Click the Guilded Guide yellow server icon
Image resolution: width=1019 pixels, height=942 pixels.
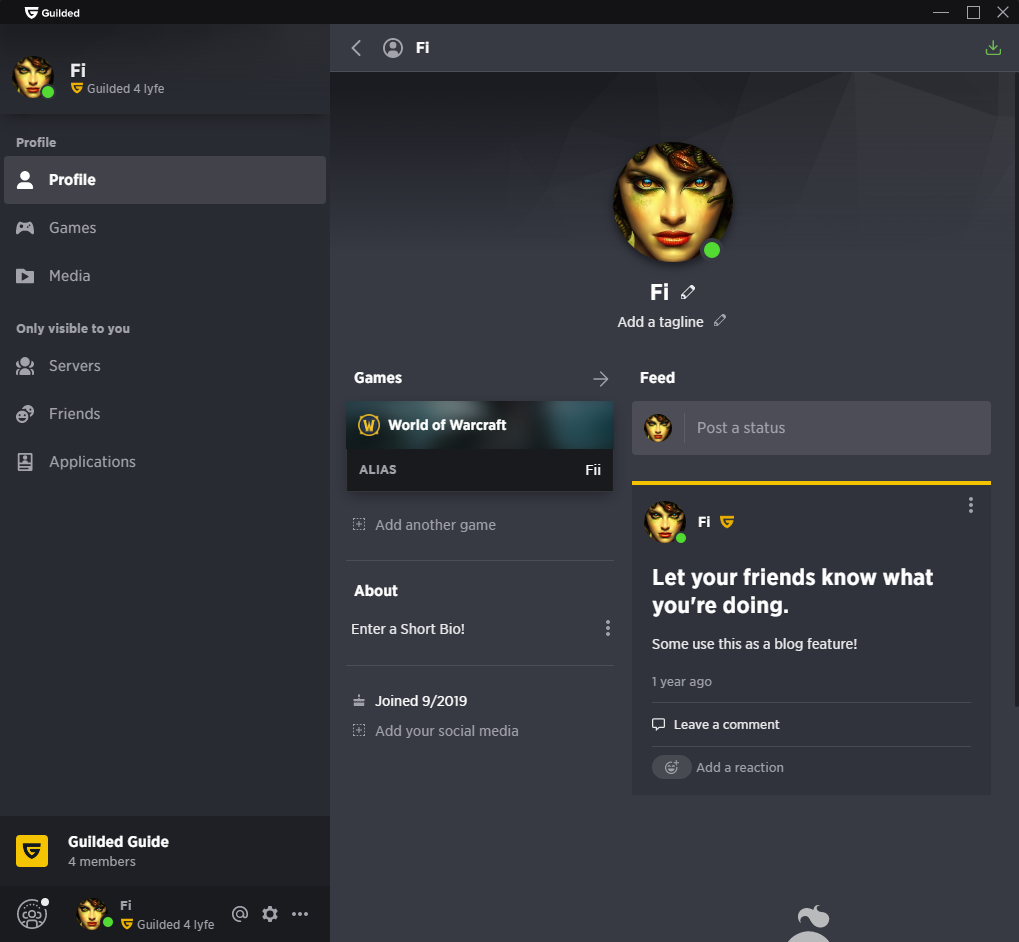point(32,850)
